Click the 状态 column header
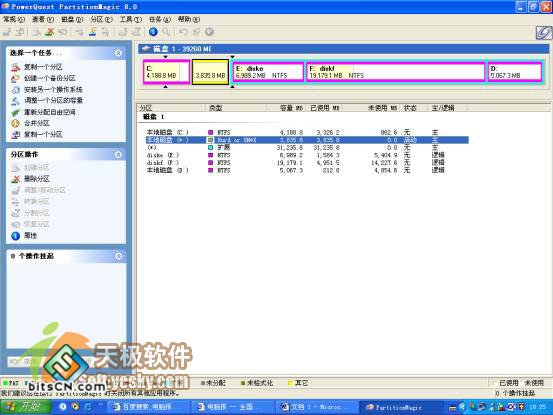 [413, 108]
